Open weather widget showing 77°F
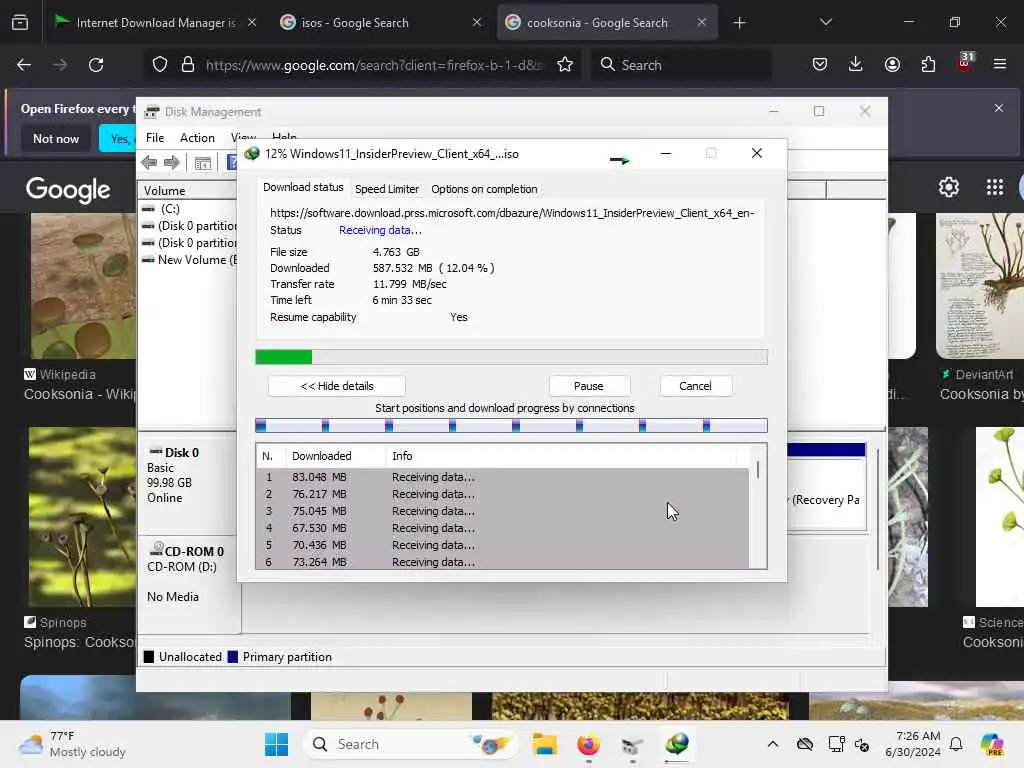Viewport: 1024px width, 768px height. tap(72, 744)
